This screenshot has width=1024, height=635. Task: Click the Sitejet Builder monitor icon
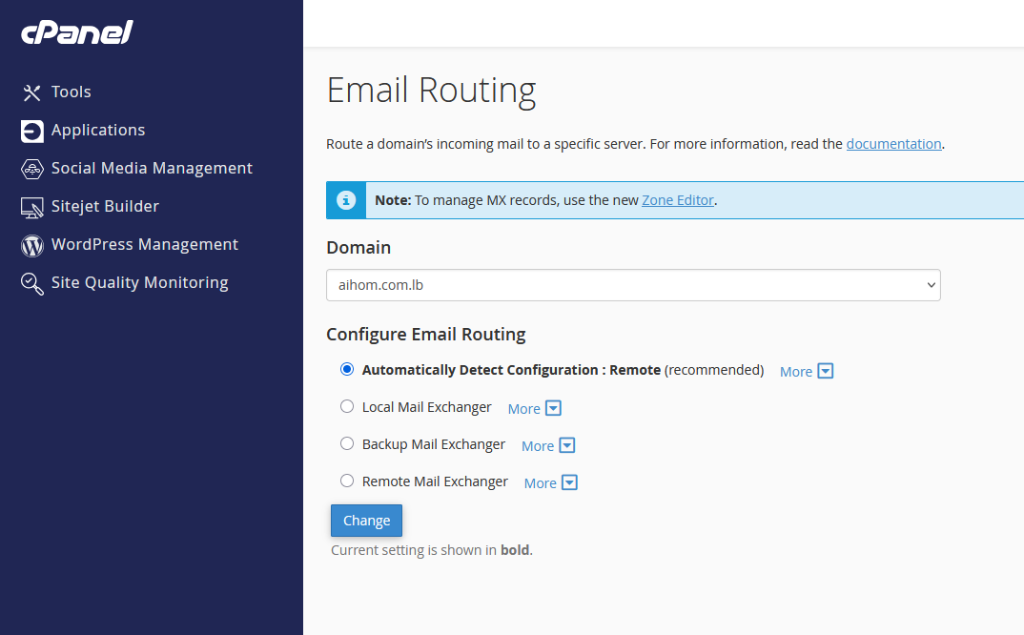32,208
